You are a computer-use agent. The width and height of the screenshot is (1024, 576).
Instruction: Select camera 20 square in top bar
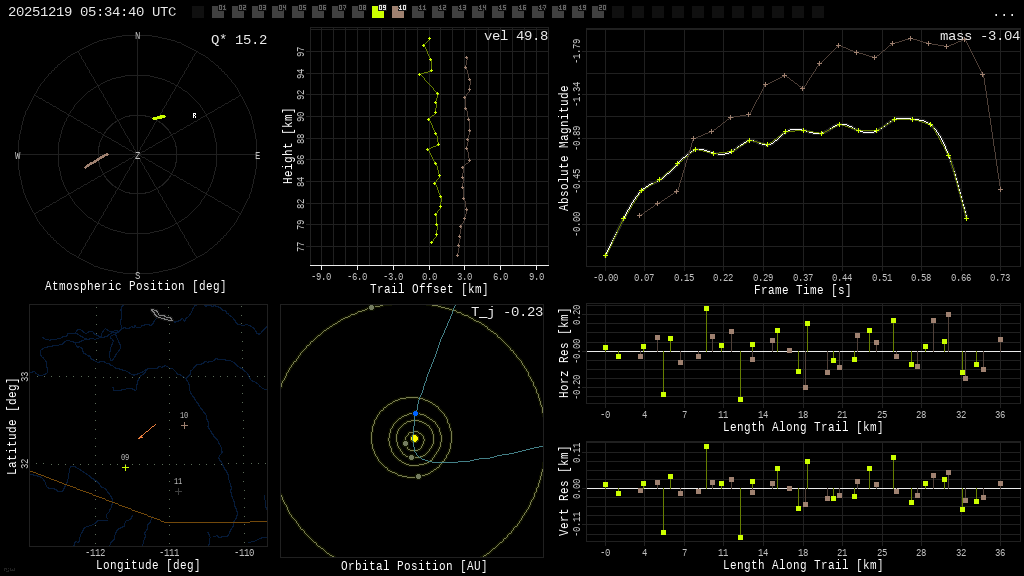[x=598, y=12]
